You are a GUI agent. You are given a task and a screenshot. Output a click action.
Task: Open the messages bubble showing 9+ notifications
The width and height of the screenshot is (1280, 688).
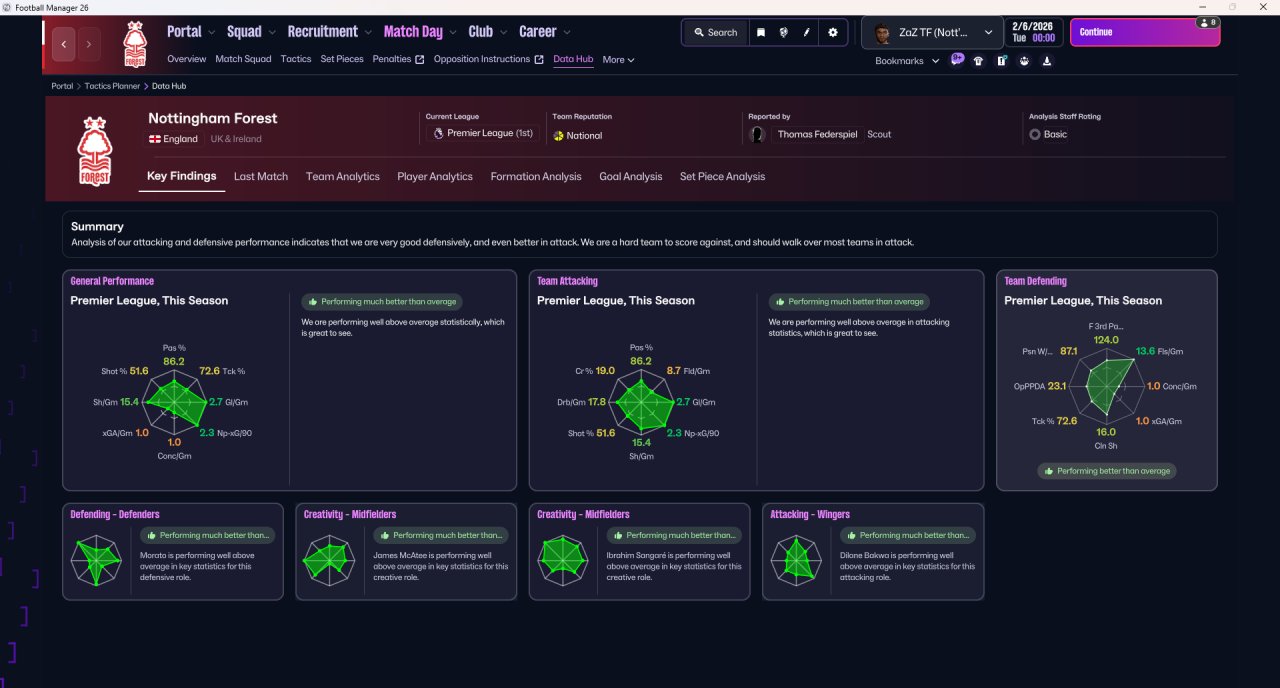tap(957, 60)
